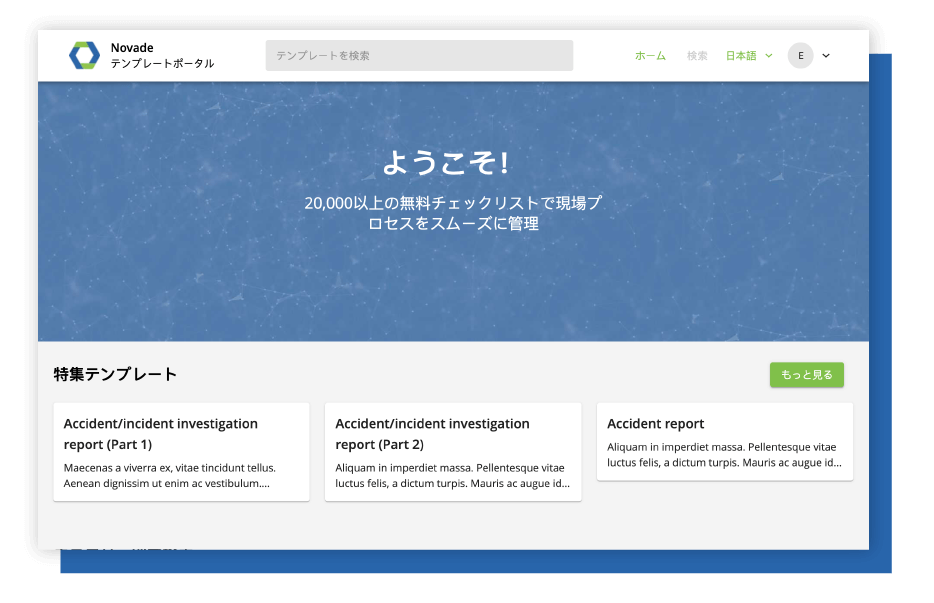Screen dimensions: 934x603
Task: Click the "E" user avatar icon
Action: click(x=800, y=55)
